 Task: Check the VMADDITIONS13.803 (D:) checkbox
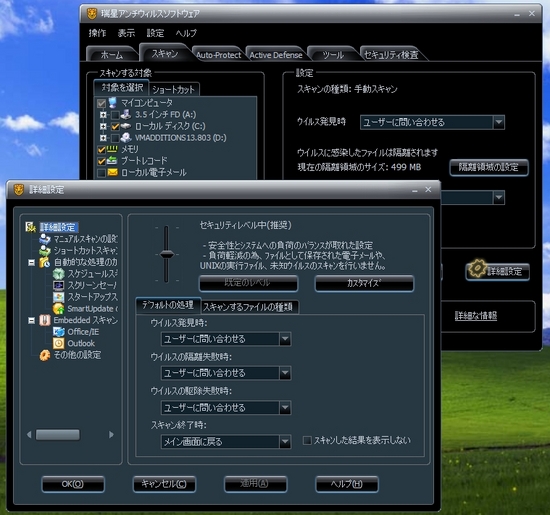click(115, 138)
